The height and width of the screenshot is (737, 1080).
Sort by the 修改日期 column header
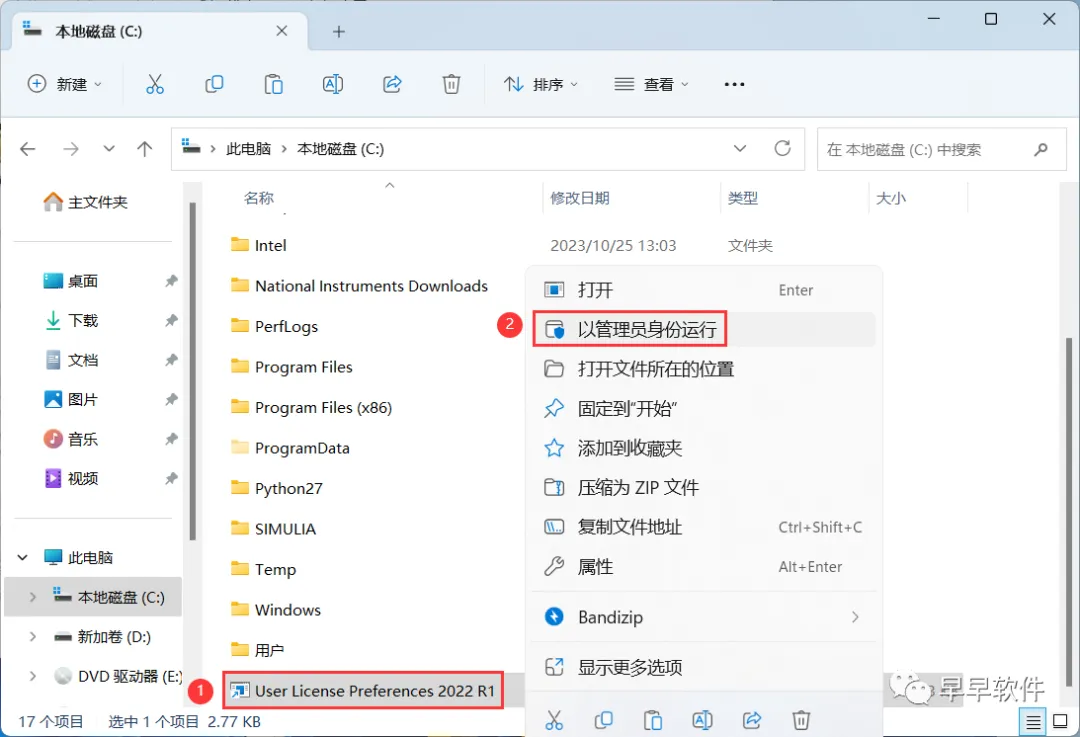click(x=580, y=198)
